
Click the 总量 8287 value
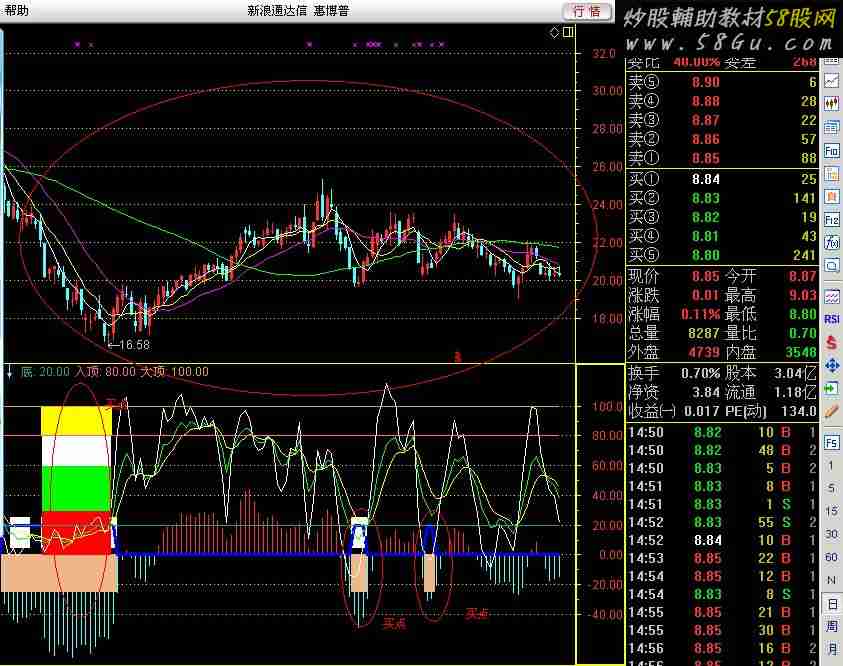(x=703, y=333)
